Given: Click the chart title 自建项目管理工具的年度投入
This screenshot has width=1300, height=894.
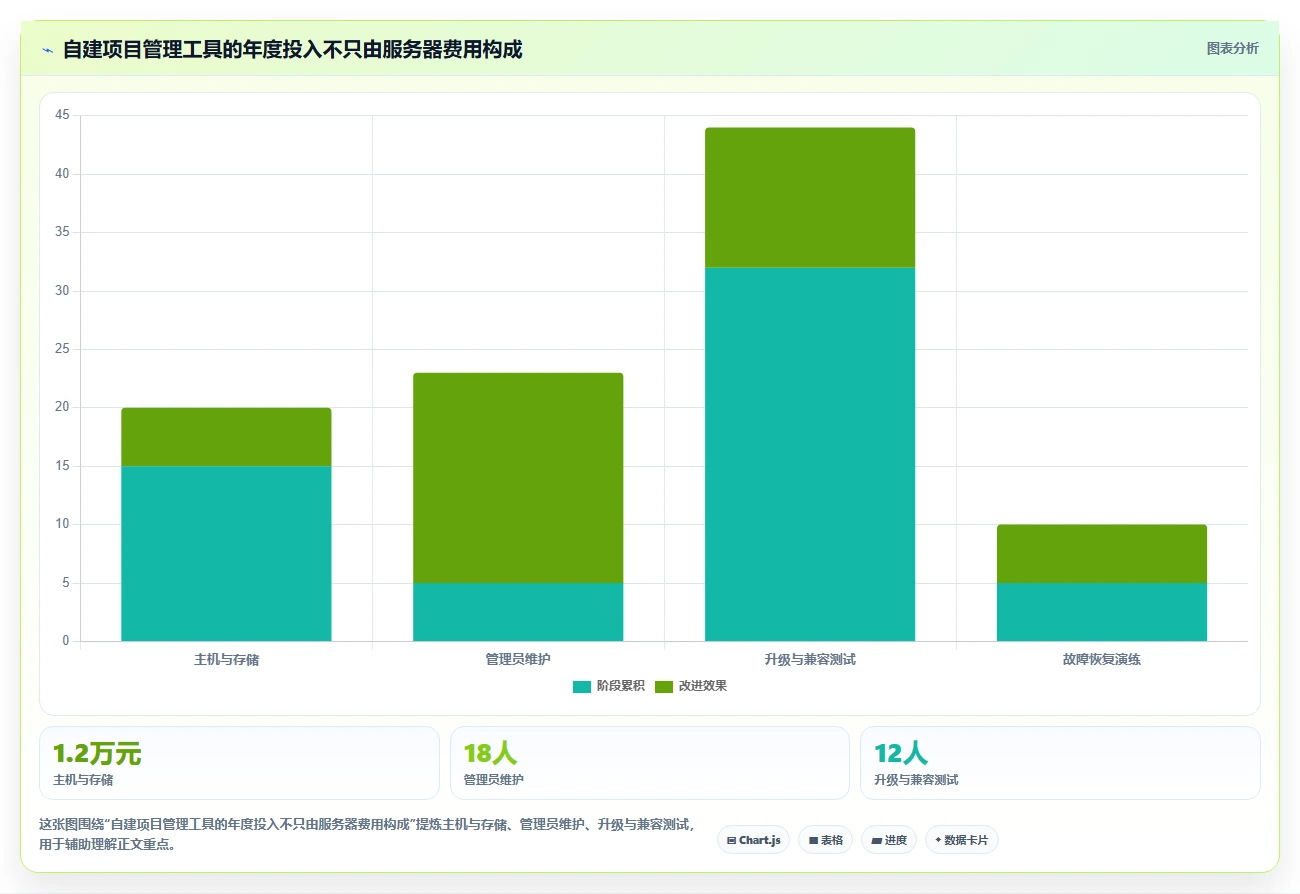Looking at the screenshot, I should (293, 49).
